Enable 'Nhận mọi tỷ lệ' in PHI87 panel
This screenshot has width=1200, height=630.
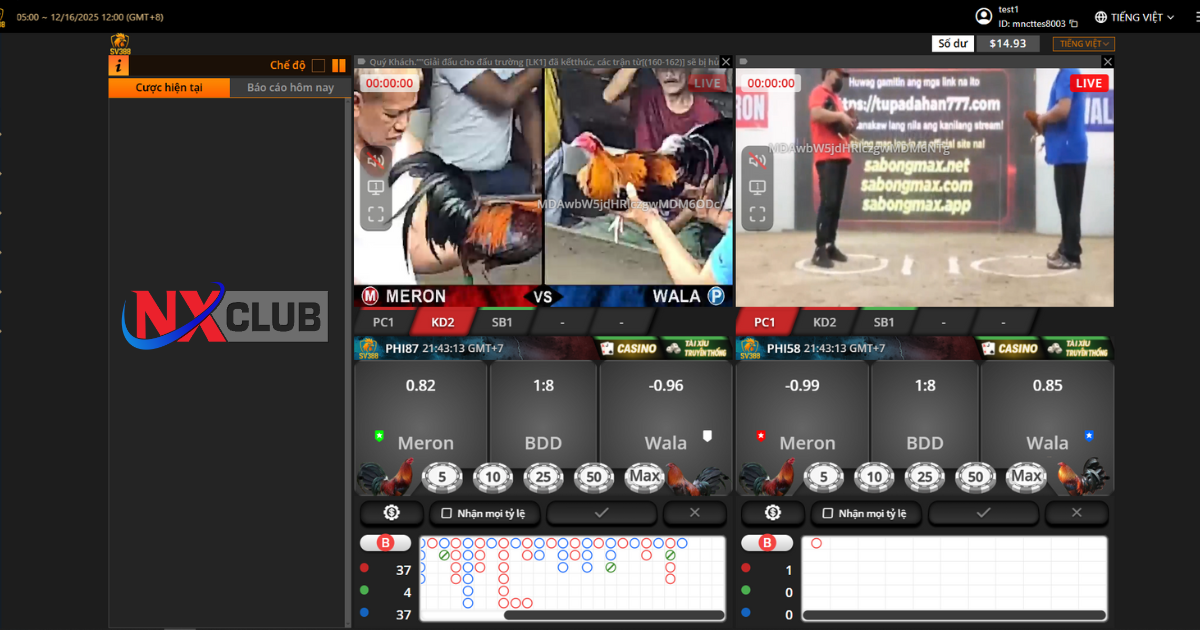coord(447,513)
